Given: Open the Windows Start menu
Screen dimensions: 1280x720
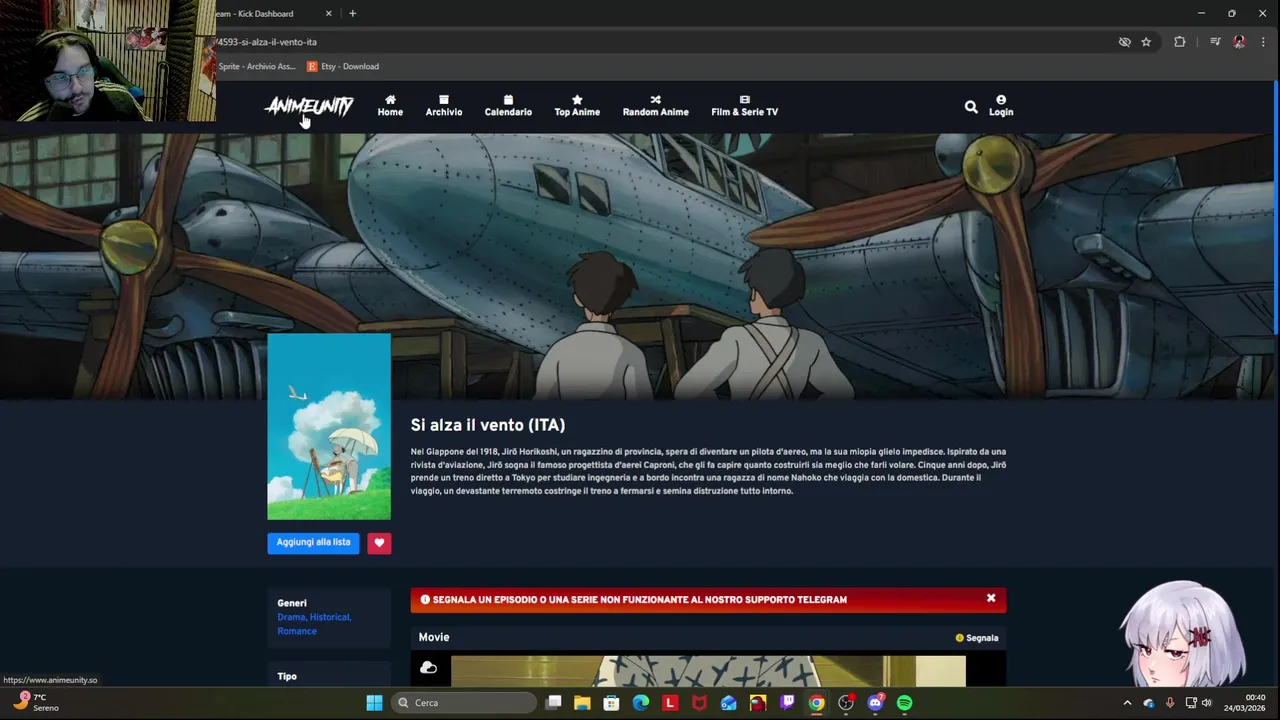Looking at the screenshot, I should (x=374, y=703).
